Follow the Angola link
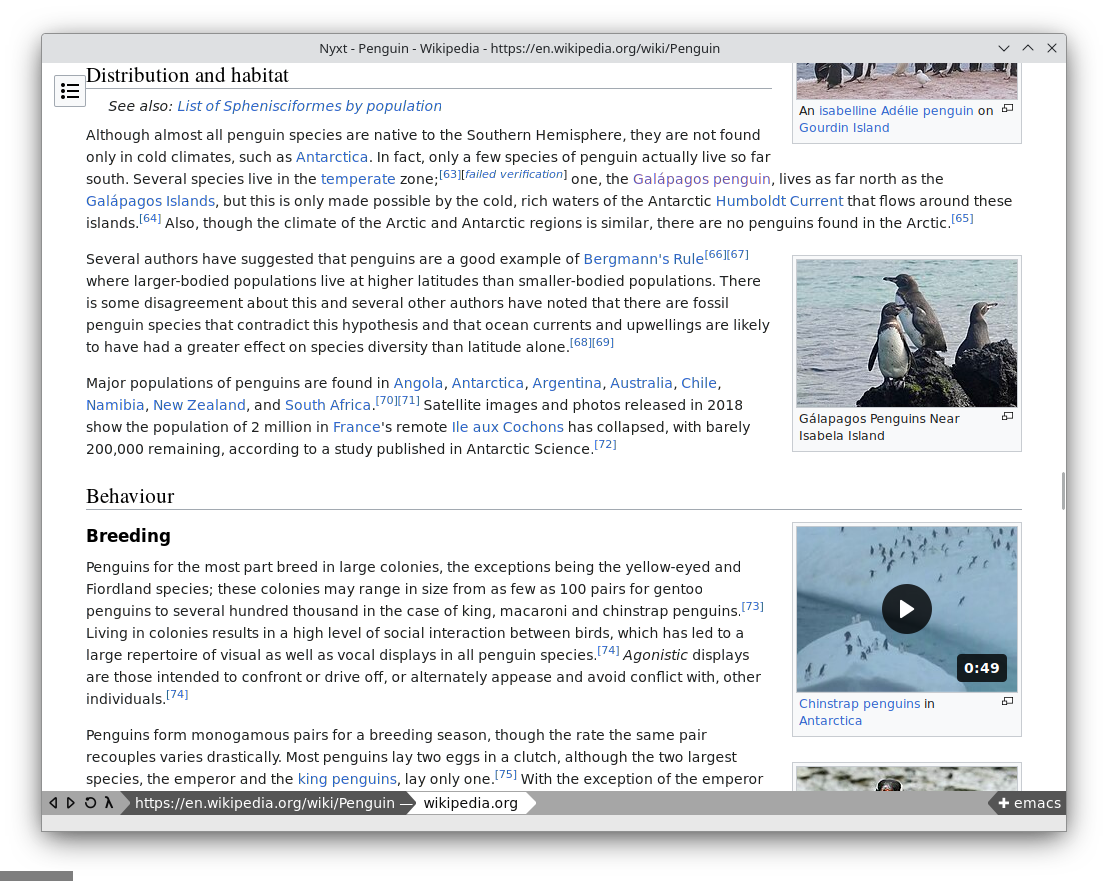The height and width of the screenshot is (881, 1108). pos(418,383)
